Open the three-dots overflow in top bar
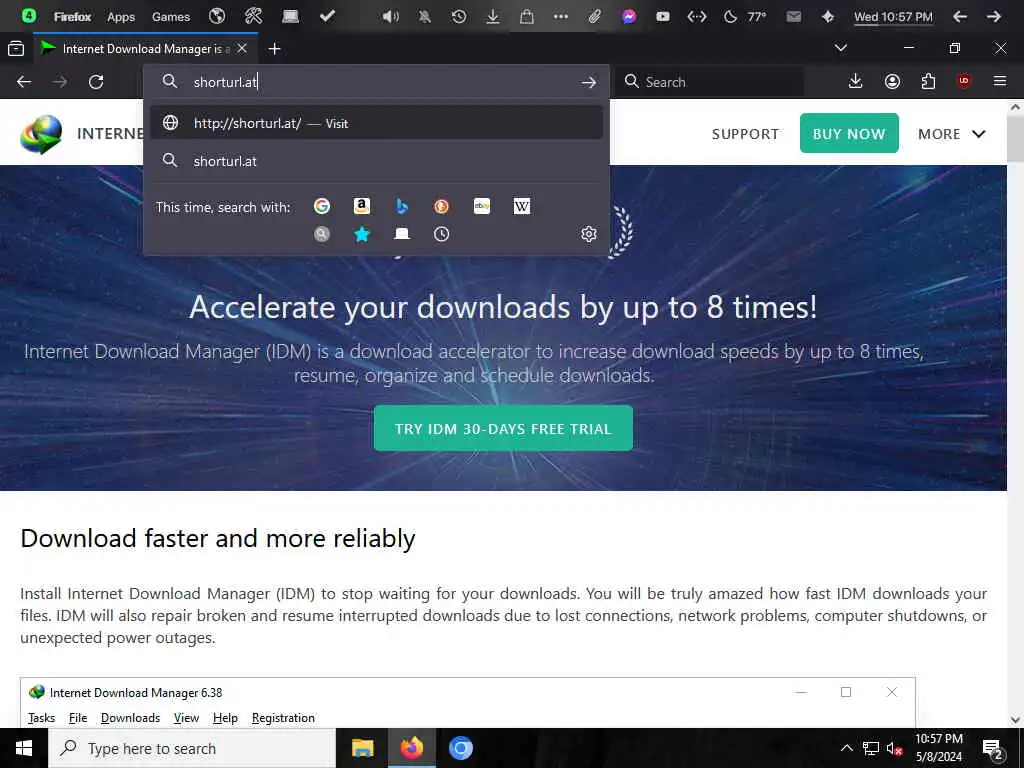Viewport: 1024px width, 768px height. pyautogui.click(x=561, y=16)
